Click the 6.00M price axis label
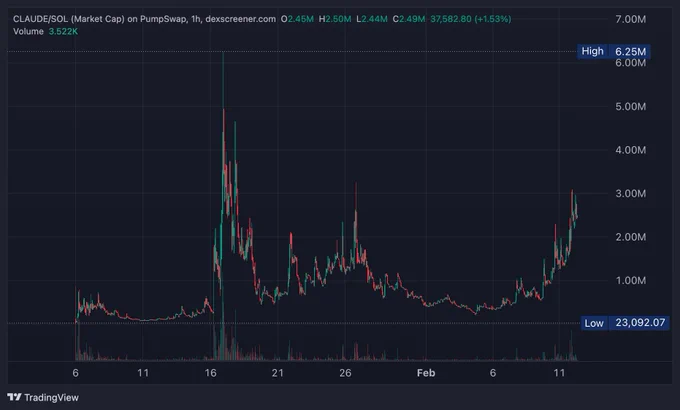The height and width of the screenshot is (410, 680). [631, 63]
